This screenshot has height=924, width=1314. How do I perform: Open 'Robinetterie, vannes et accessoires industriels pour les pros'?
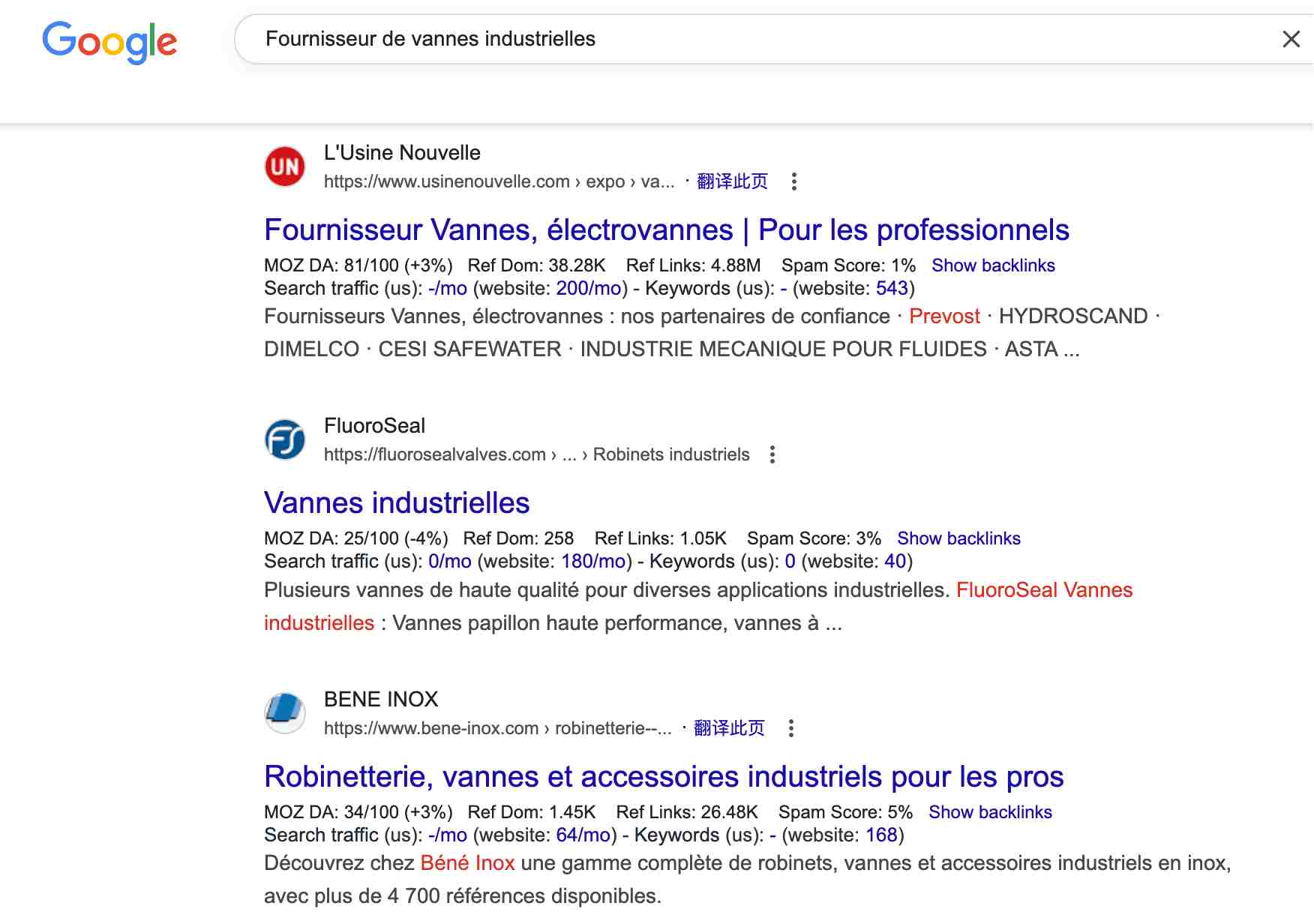[664, 777]
